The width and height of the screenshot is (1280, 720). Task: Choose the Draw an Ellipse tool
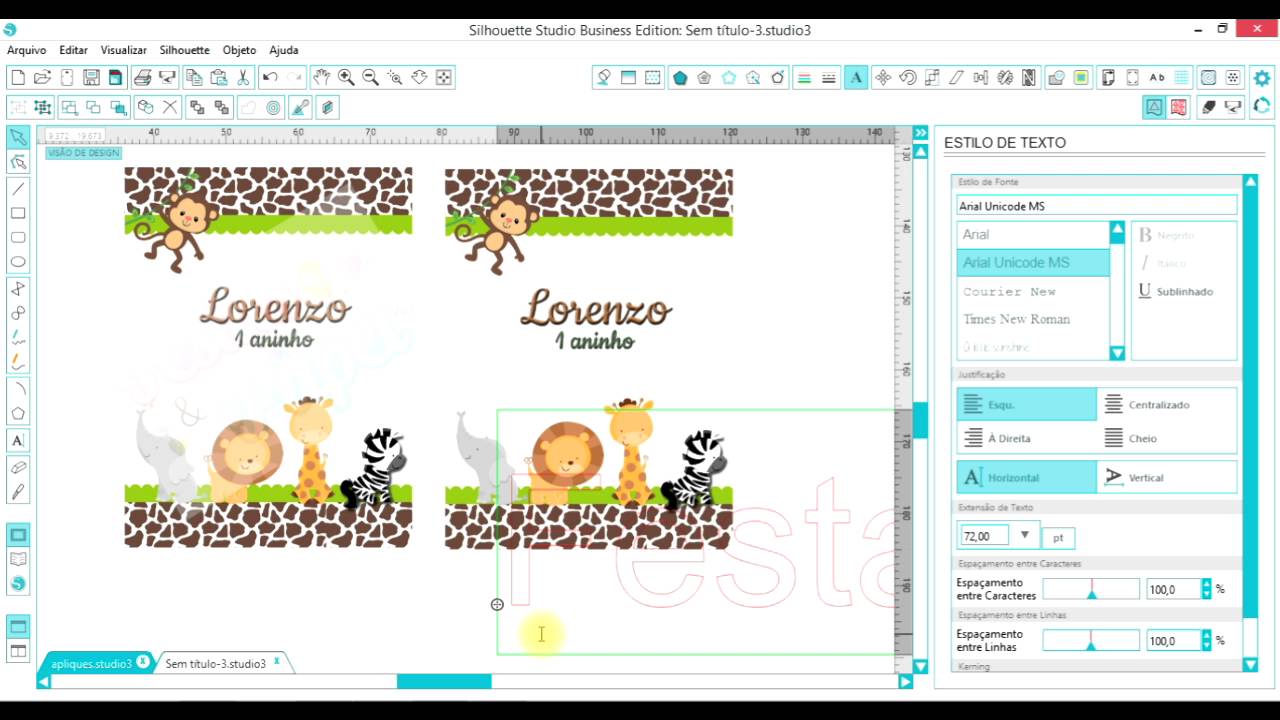tap(18, 262)
